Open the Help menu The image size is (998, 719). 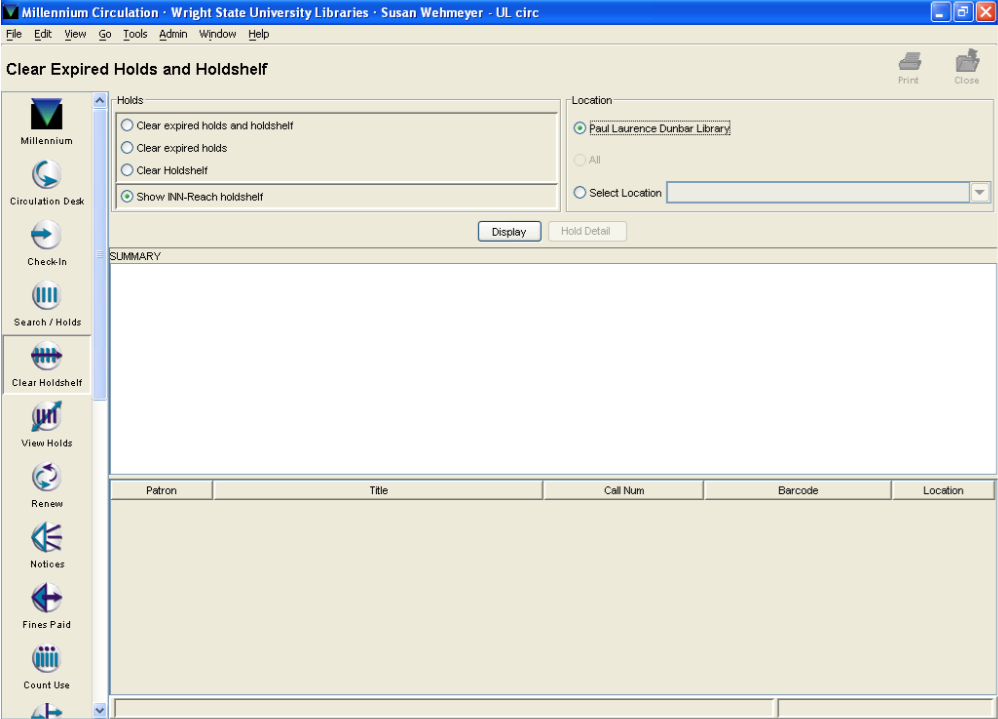click(258, 34)
